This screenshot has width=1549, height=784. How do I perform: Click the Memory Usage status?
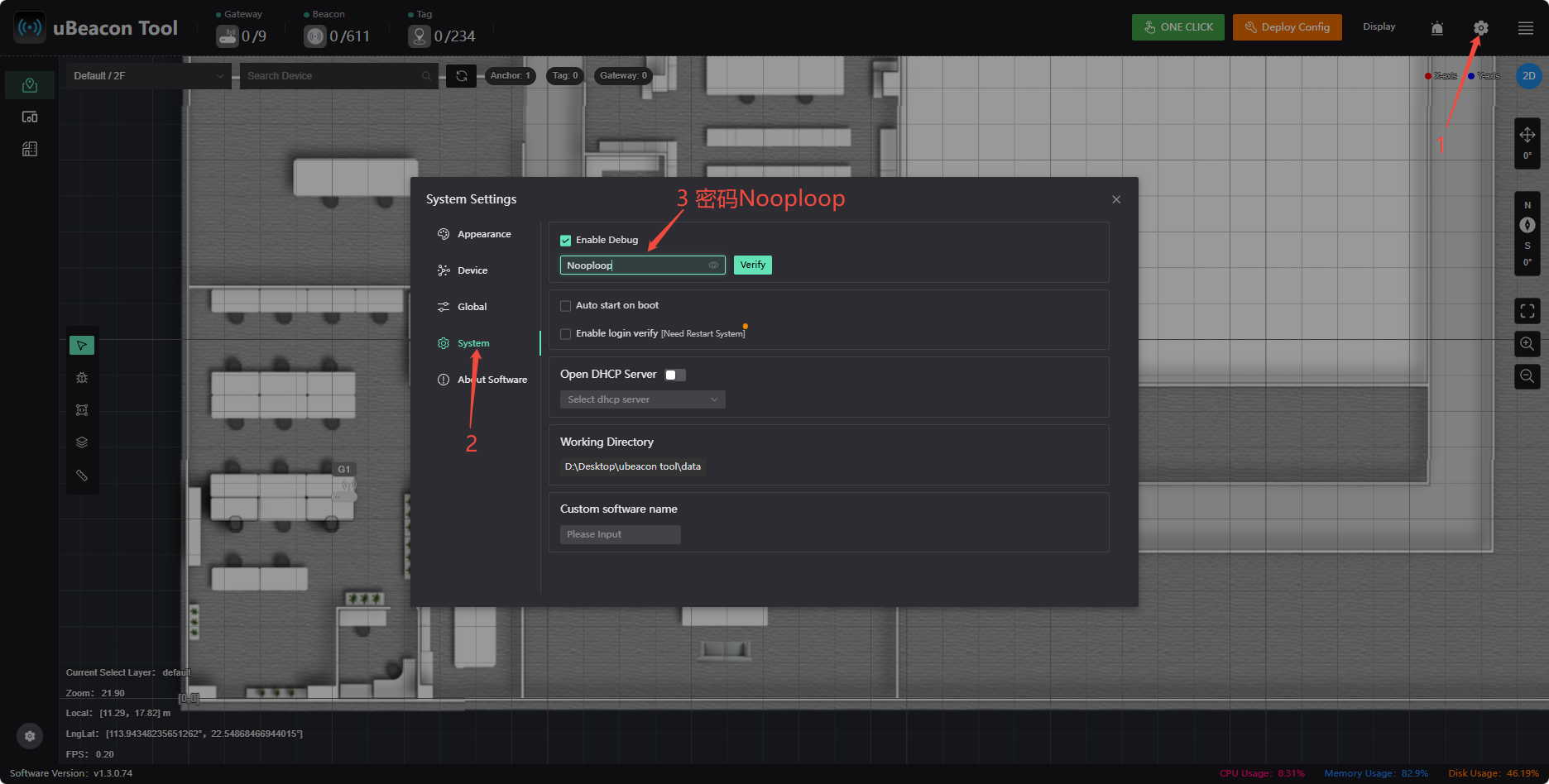(x=1376, y=773)
